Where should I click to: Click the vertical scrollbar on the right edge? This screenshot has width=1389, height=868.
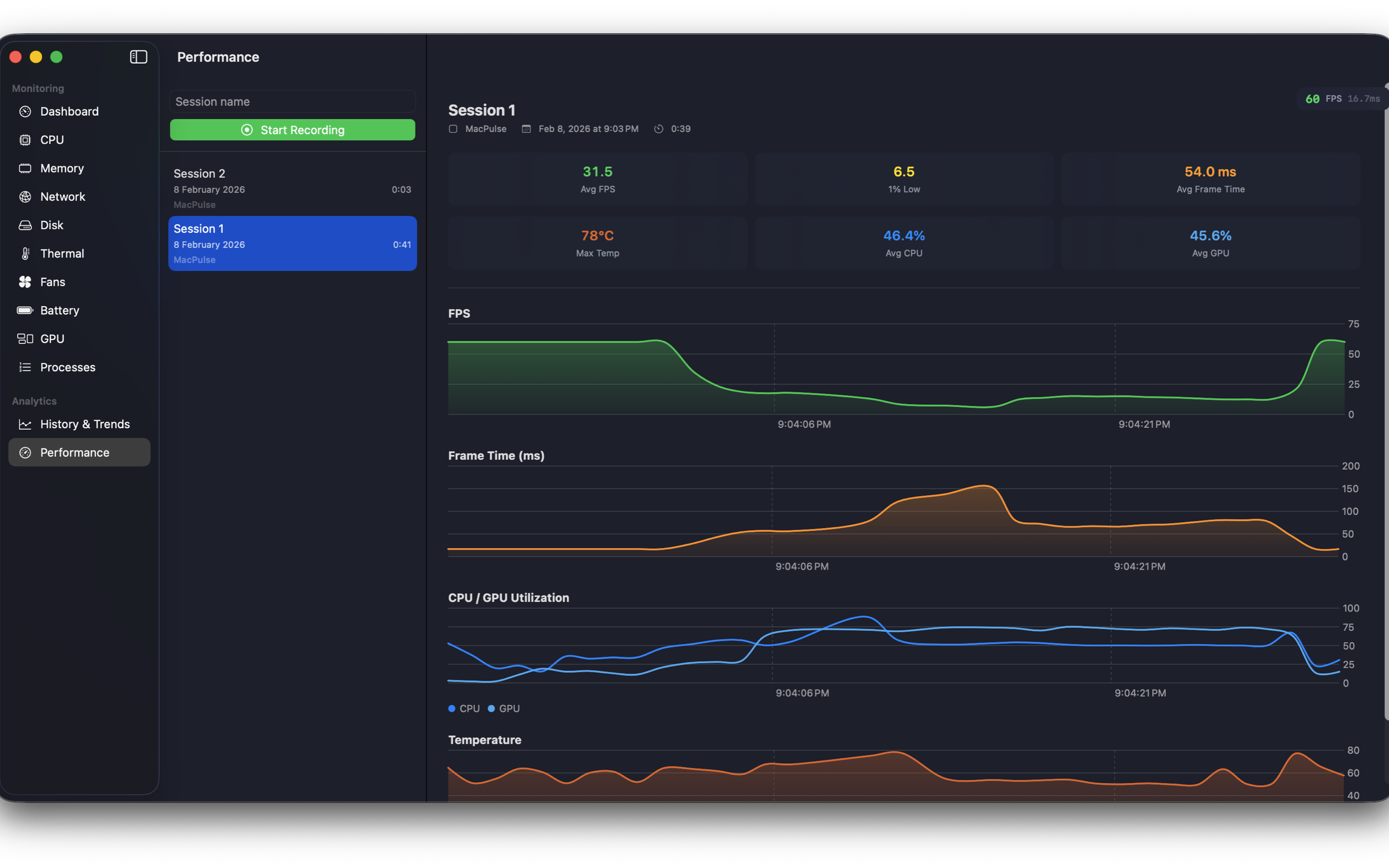coord(1386,402)
